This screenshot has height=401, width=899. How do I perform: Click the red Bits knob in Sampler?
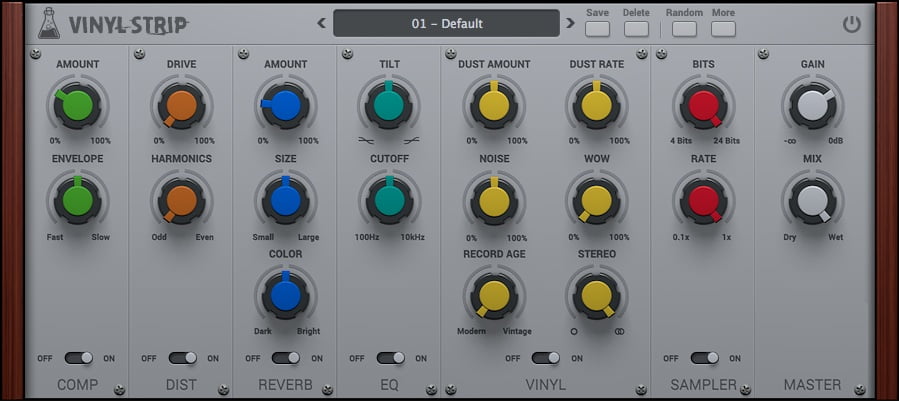coord(703,105)
